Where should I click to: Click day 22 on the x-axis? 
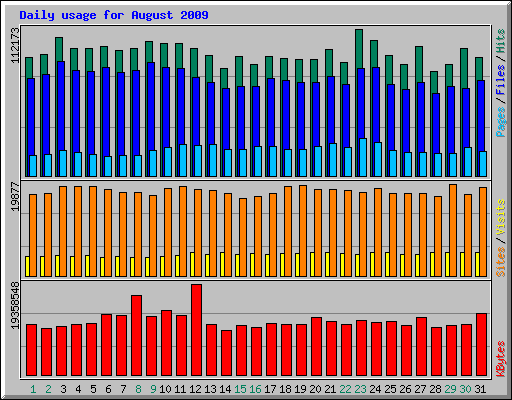point(345,389)
